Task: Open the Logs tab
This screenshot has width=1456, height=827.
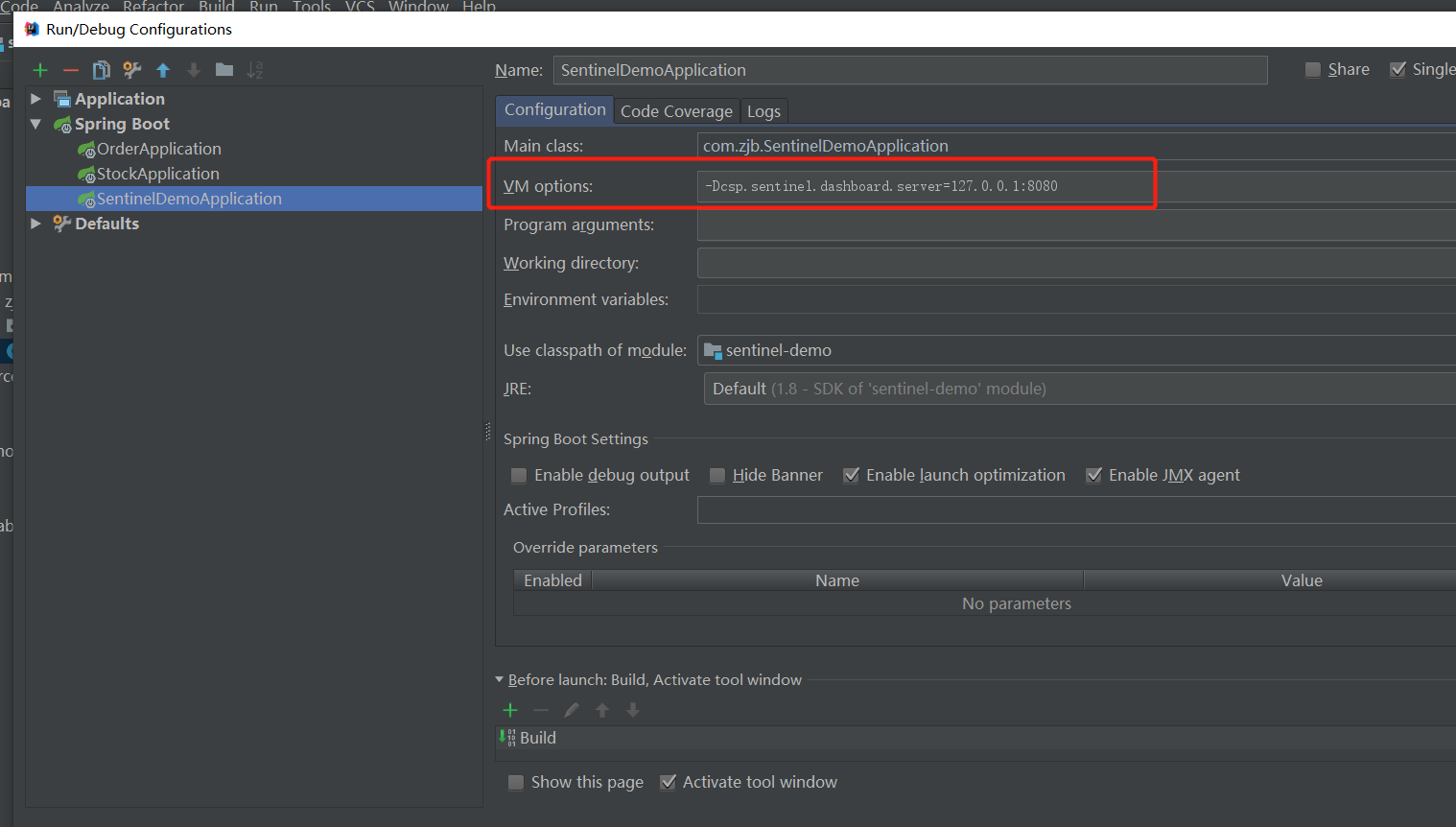Action: [x=763, y=110]
